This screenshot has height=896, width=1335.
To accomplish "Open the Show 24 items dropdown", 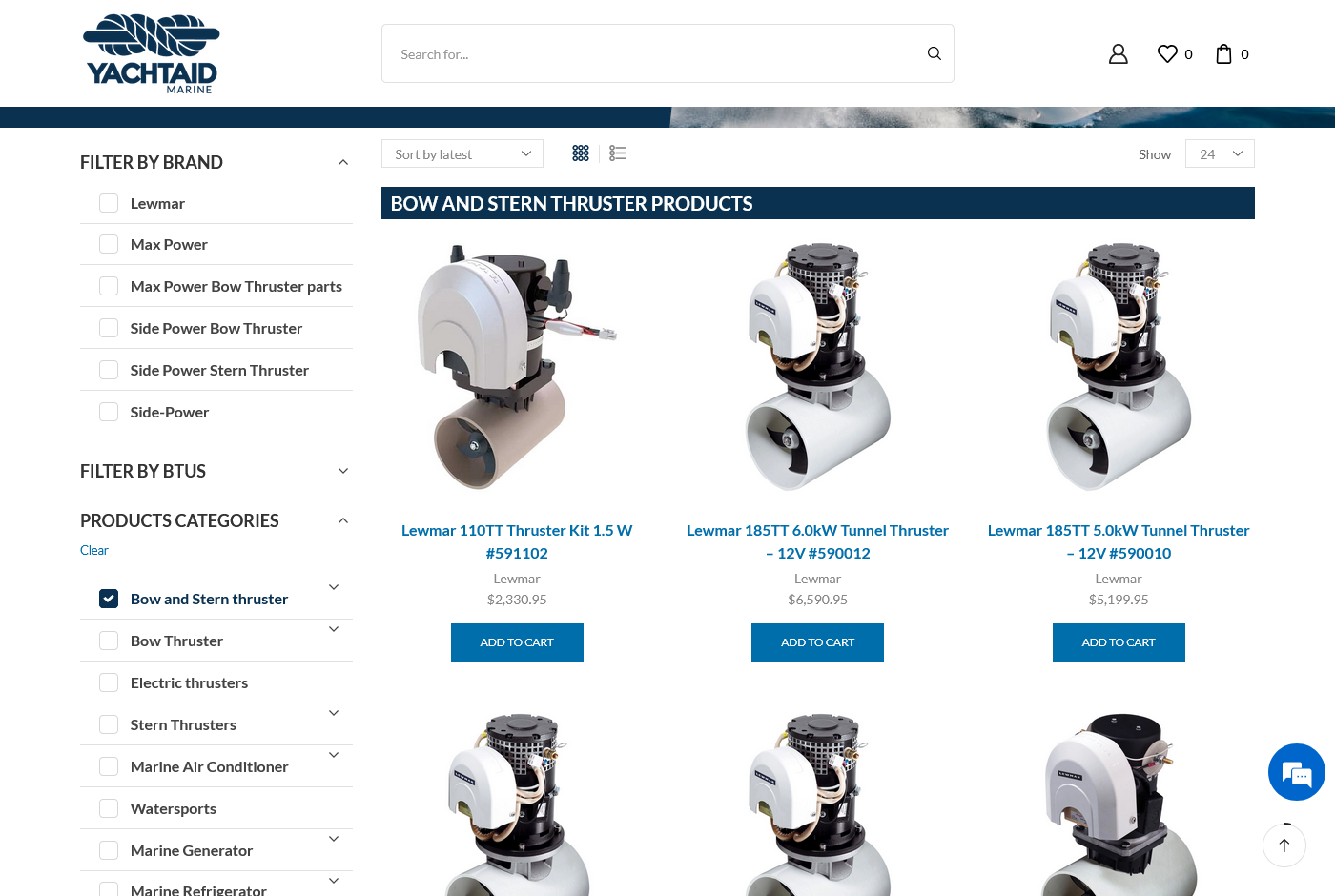I will click(1220, 154).
